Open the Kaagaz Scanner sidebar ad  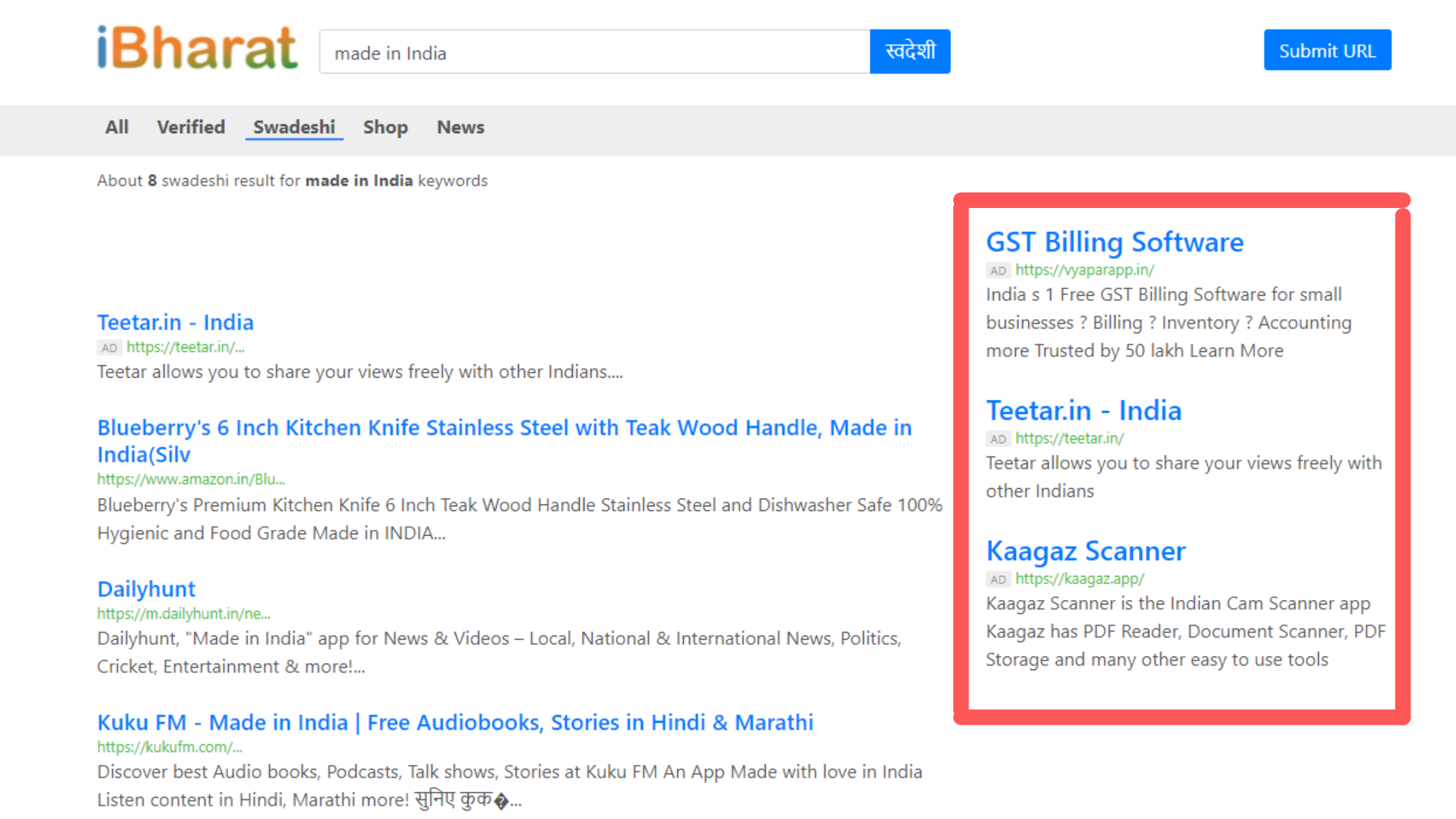[x=1085, y=551]
